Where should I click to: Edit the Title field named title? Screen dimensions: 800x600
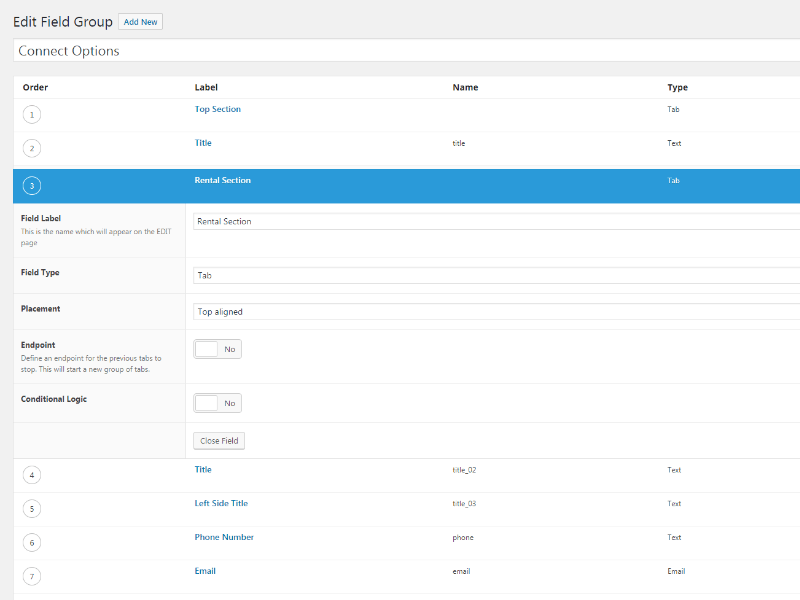202,142
